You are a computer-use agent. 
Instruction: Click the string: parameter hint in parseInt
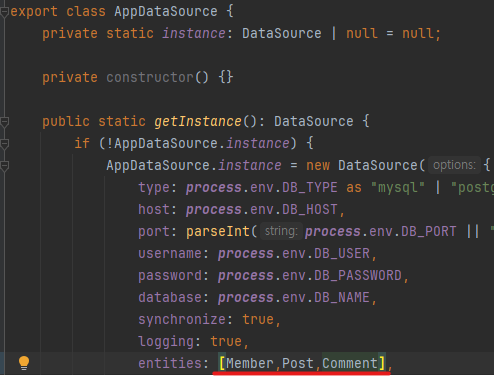(x=281, y=231)
